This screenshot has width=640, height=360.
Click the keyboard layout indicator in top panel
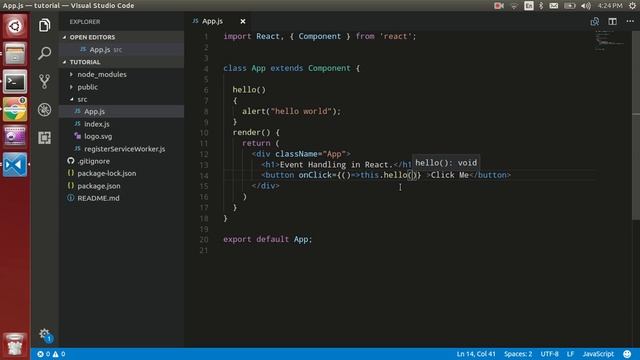(x=529, y=6)
